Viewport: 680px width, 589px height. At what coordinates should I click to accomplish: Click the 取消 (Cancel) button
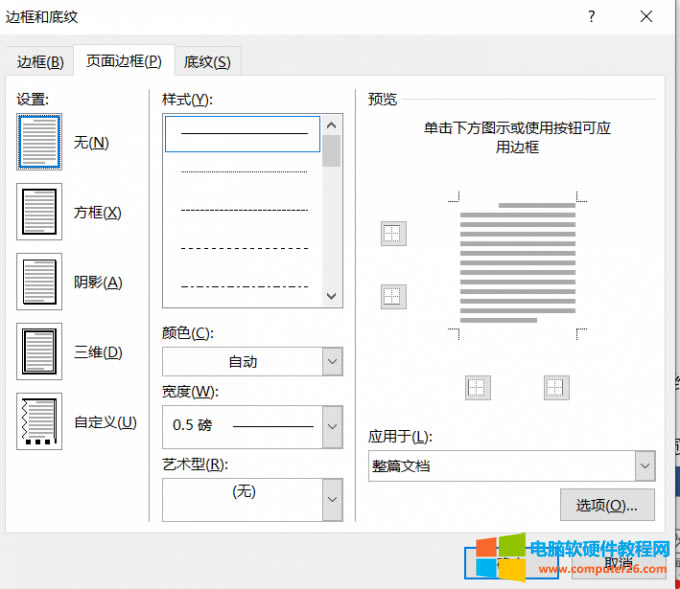click(x=618, y=563)
